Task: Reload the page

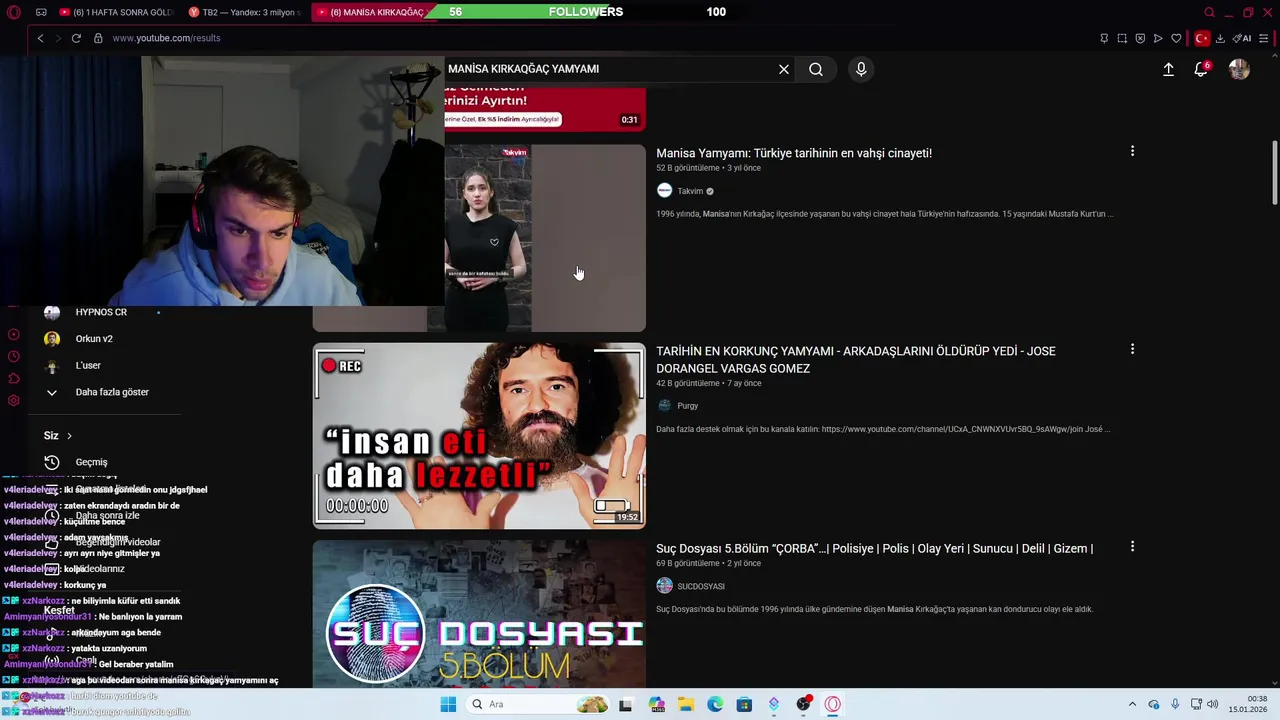Action: (76, 38)
